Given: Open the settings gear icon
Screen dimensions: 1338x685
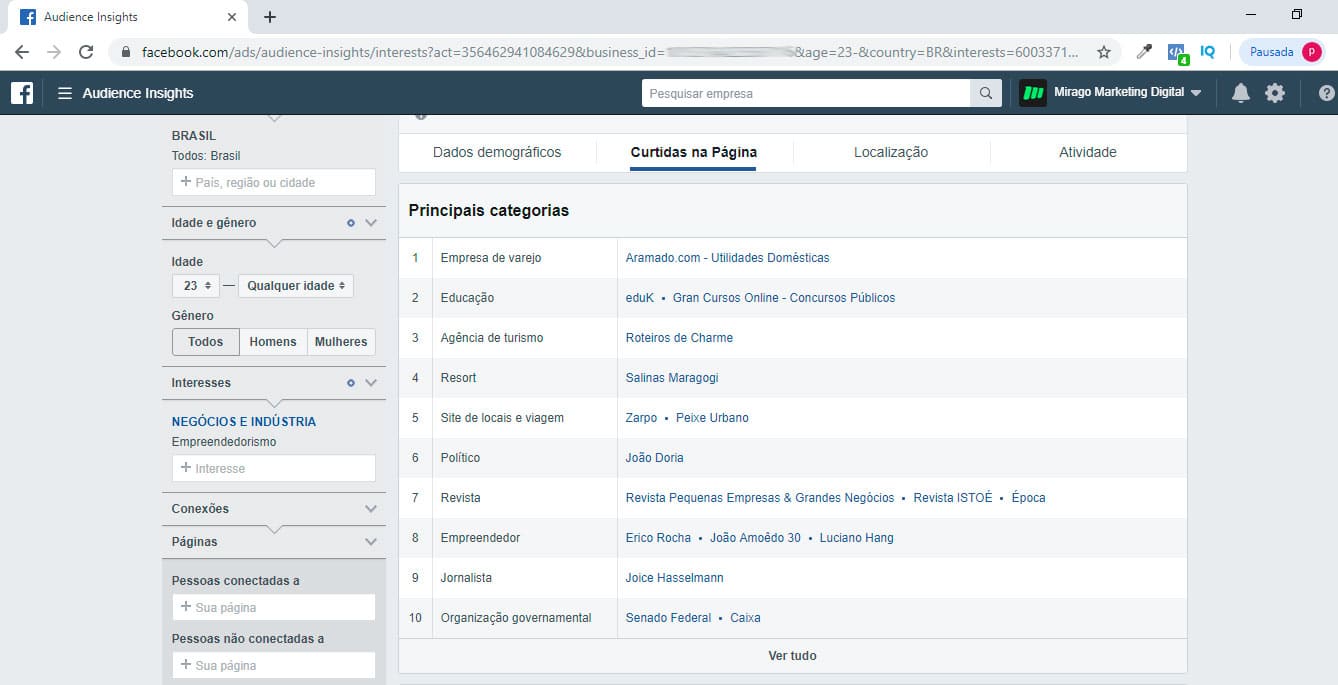Looking at the screenshot, I should 1275,93.
